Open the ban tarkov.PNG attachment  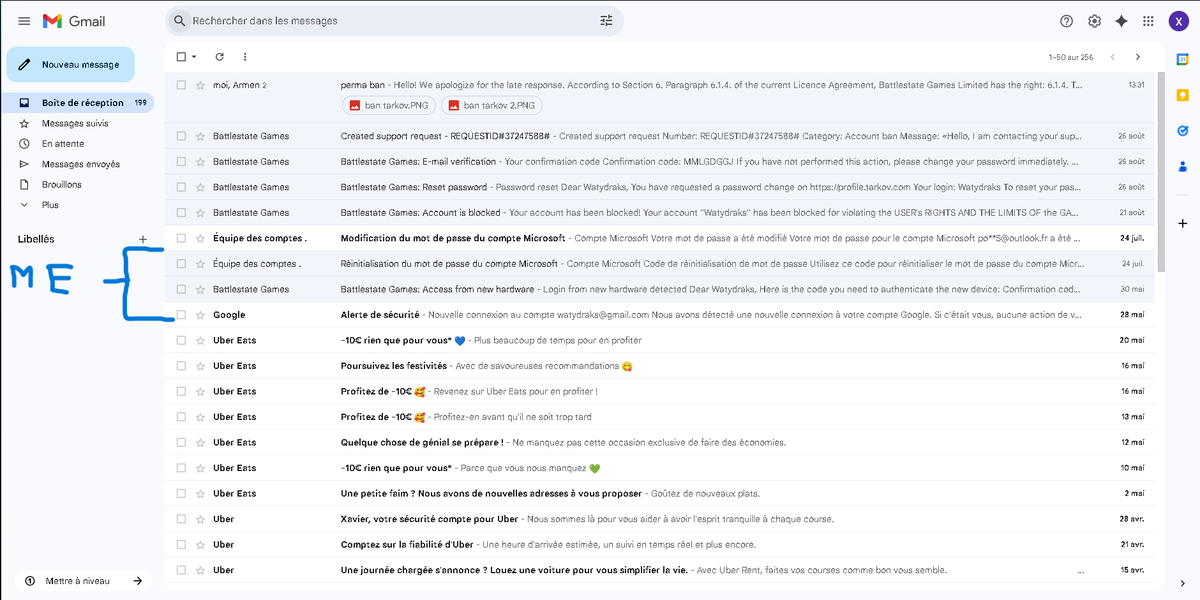coord(388,105)
